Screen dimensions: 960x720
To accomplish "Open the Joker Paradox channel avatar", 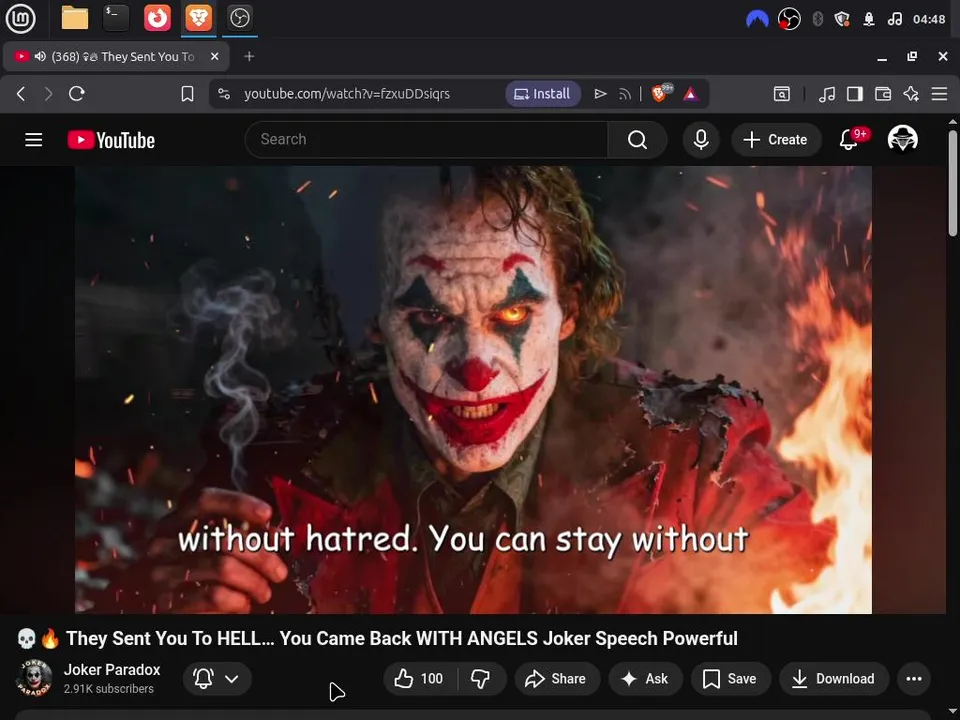I will 34,678.
